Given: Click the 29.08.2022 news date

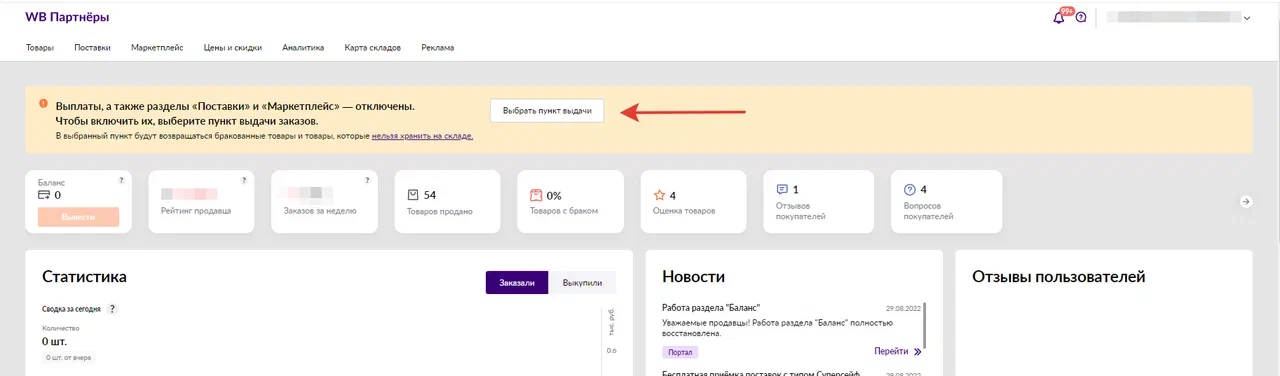Looking at the screenshot, I should pyautogui.click(x=903, y=309).
